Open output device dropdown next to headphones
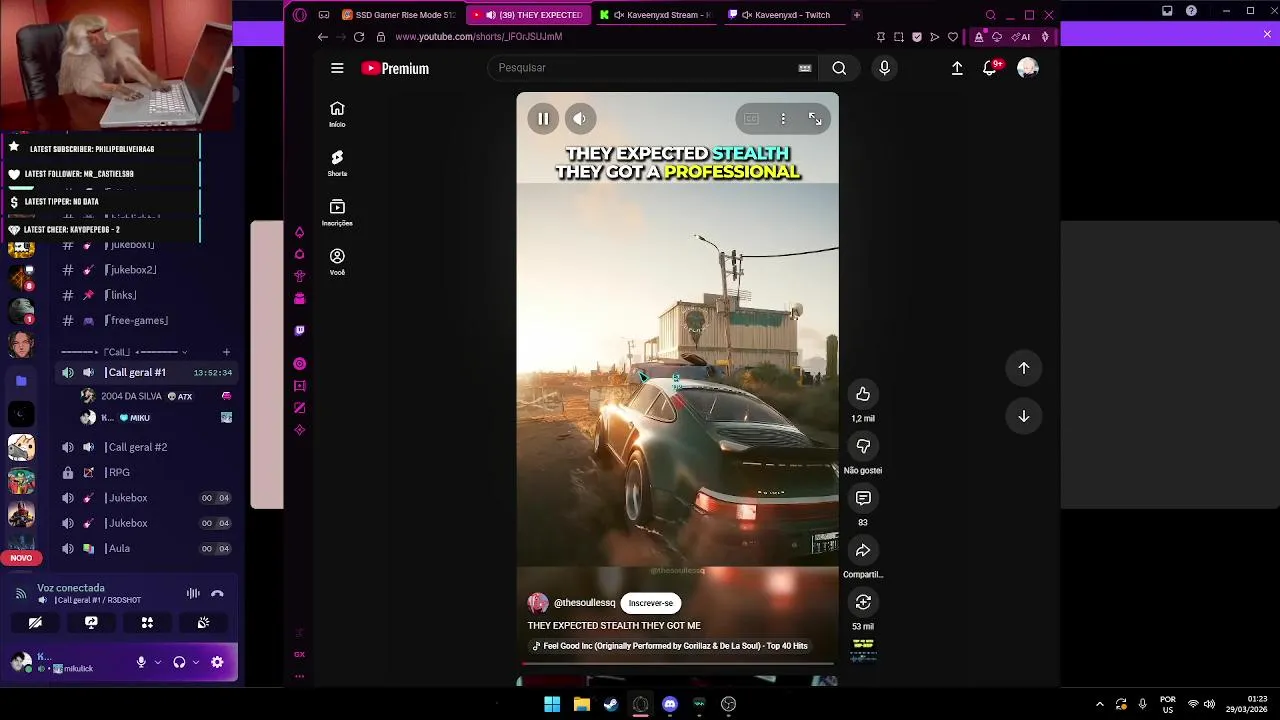This screenshot has height=720, width=1280. click(195, 662)
